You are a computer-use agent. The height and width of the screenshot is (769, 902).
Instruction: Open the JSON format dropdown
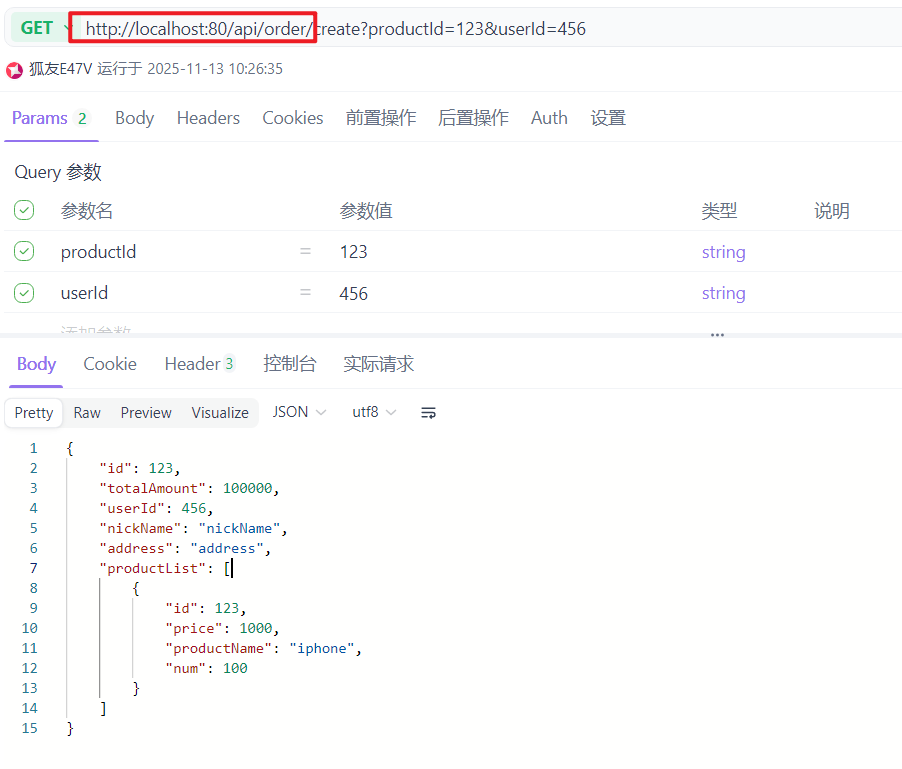pos(299,412)
